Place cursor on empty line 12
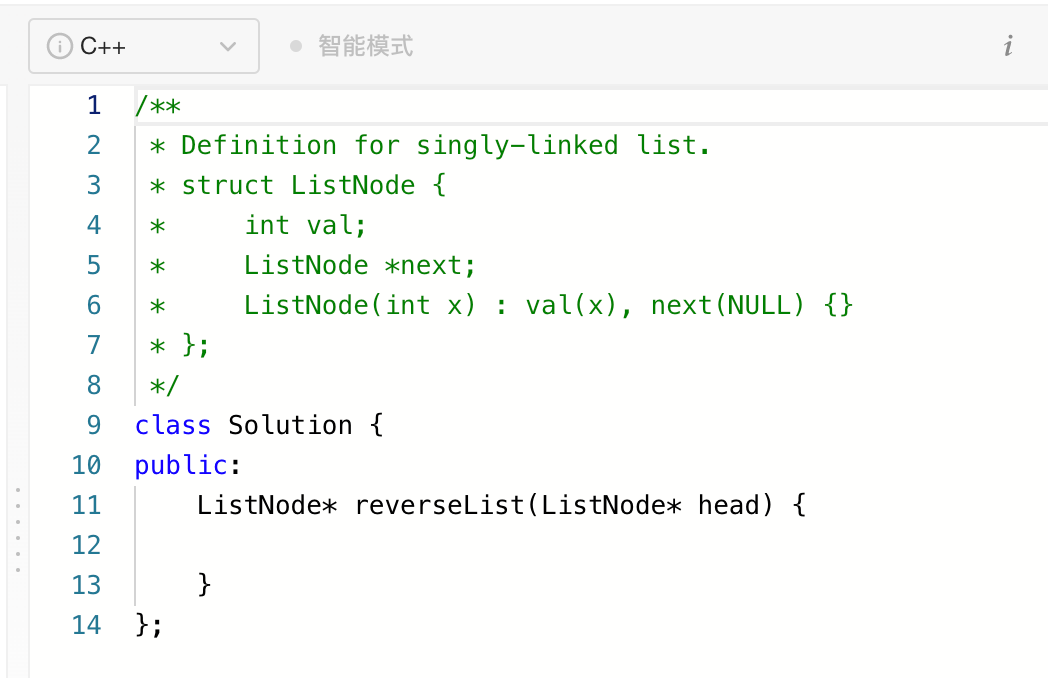Screen dimensions: 1048x678 [x=400, y=545]
